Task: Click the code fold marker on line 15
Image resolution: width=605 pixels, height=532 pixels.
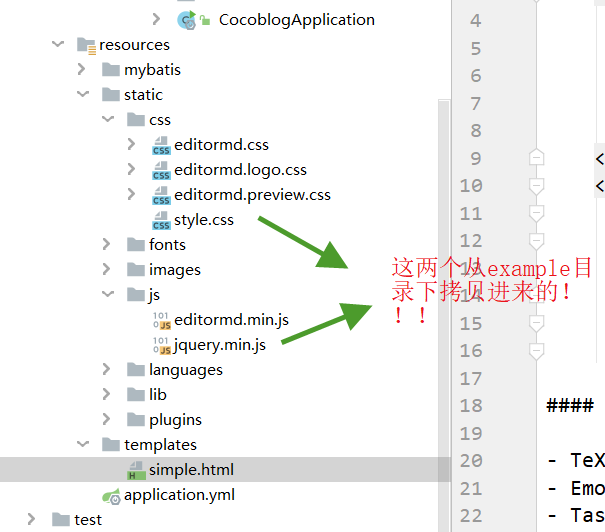Action: tap(536, 324)
